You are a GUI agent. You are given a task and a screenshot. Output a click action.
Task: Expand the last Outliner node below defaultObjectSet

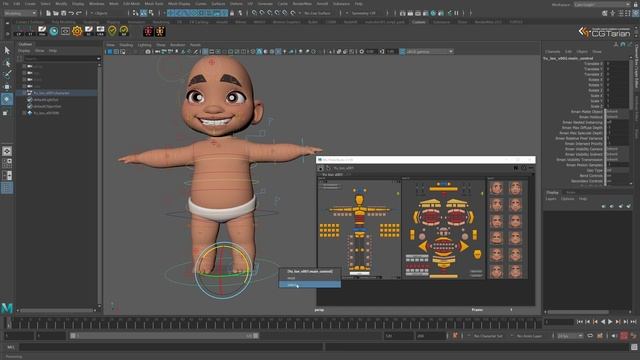(24, 113)
